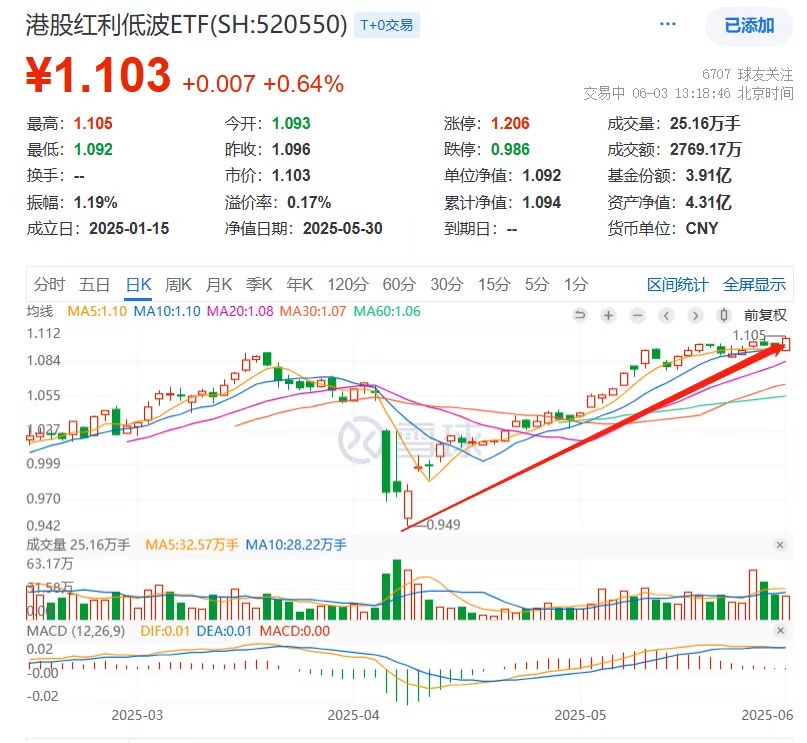Click the tallest green volume bar in April

coord(397,590)
